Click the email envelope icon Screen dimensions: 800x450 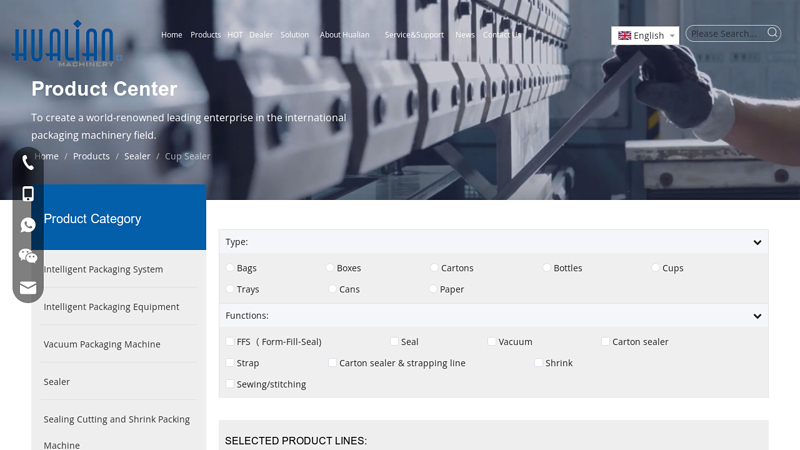(x=28, y=287)
